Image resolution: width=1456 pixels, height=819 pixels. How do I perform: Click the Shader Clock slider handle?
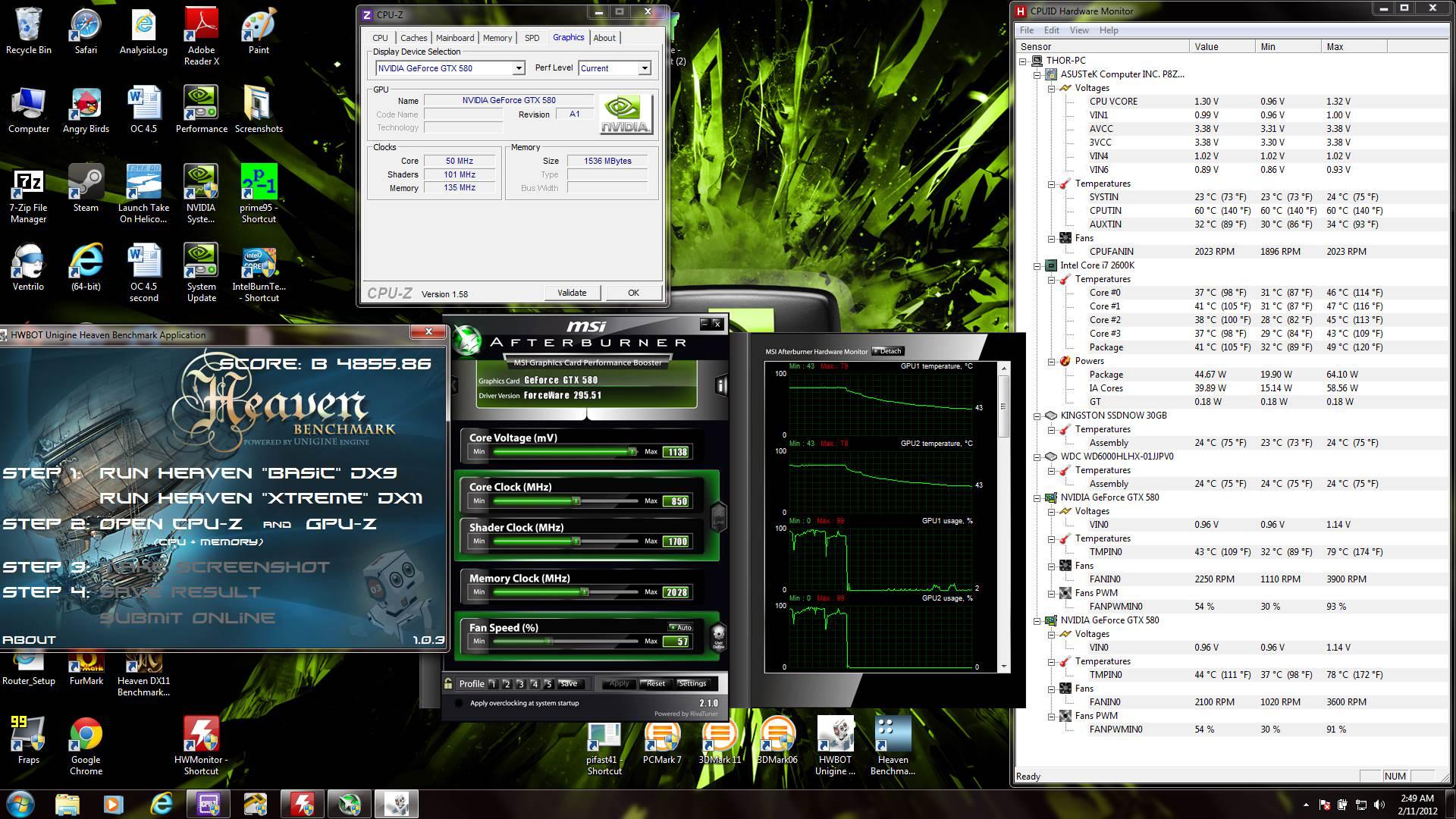point(576,541)
